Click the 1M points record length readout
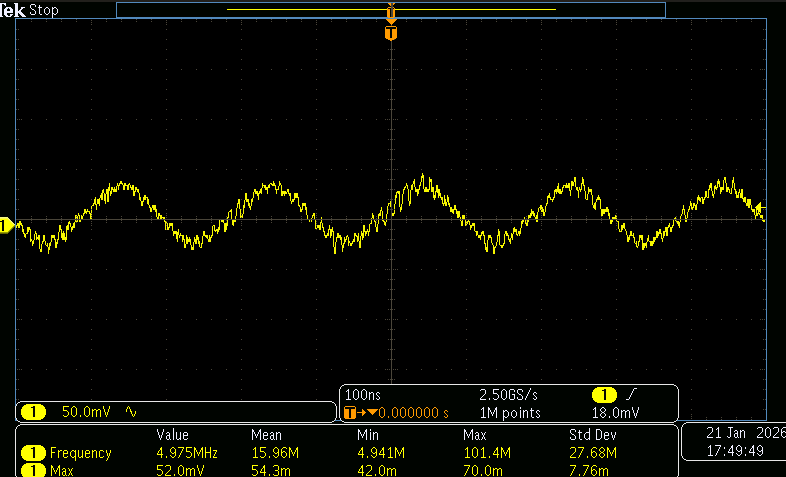The width and height of the screenshot is (786, 477). [510, 413]
